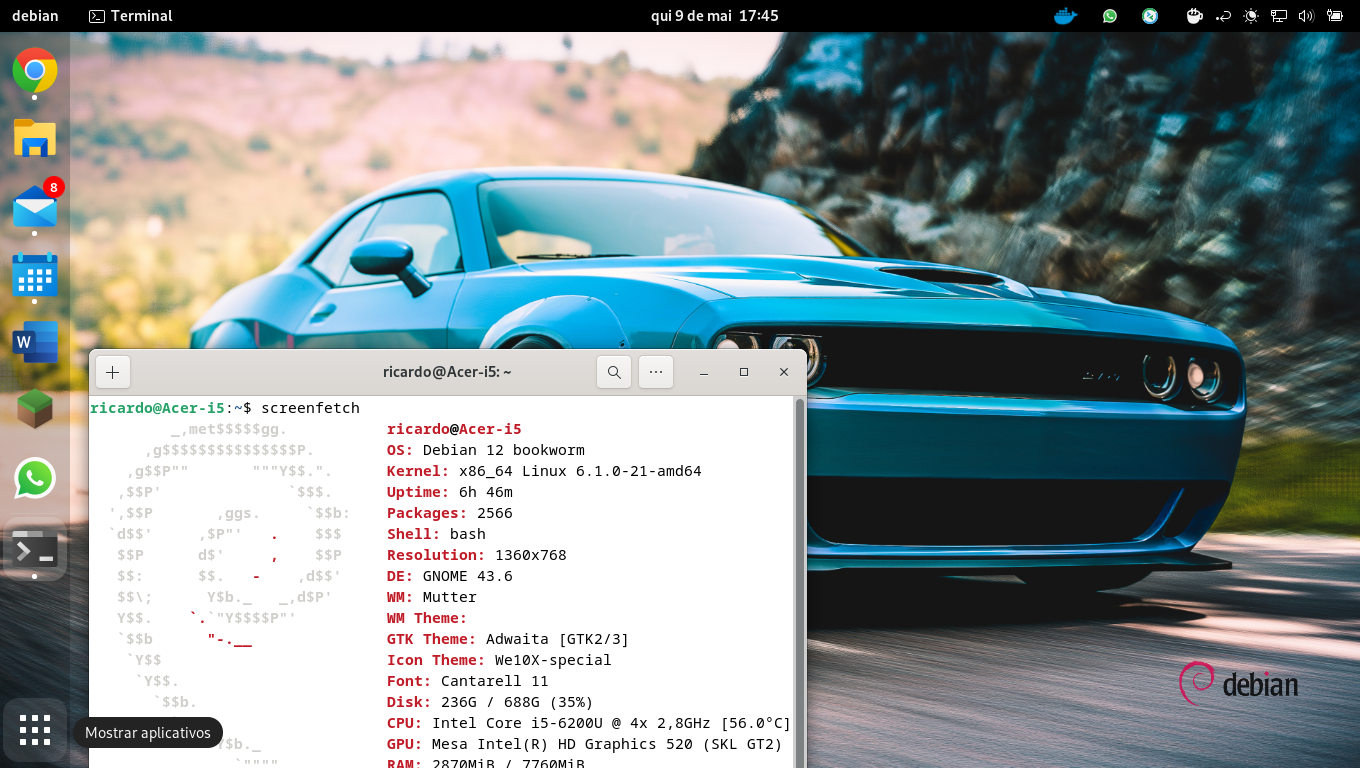This screenshot has height=768, width=1360.
Task: Open the debian Activities overview
Action: 35,16
